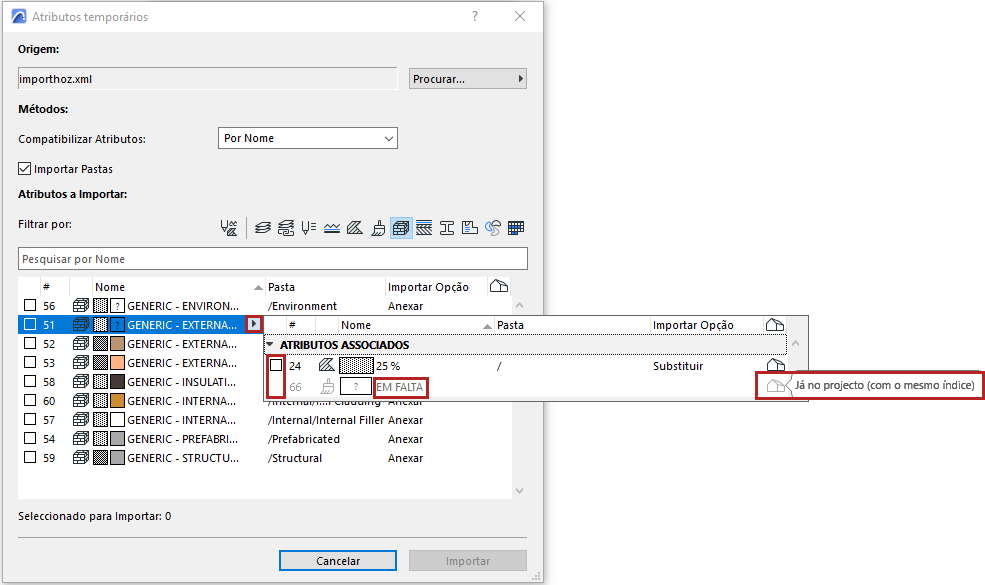Sort popup list by Pasta column header
The height and width of the screenshot is (585, 985).
[x=510, y=325]
